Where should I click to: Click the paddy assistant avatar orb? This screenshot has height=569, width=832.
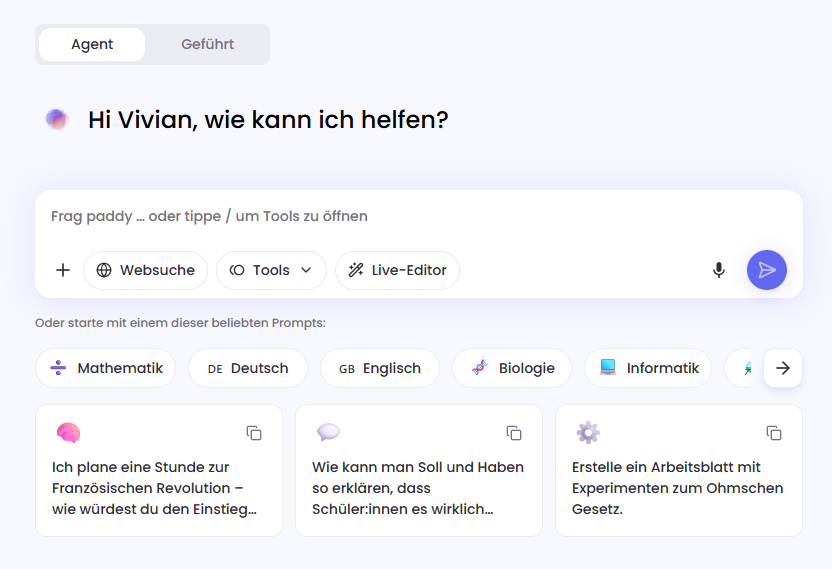pos(57,120)
